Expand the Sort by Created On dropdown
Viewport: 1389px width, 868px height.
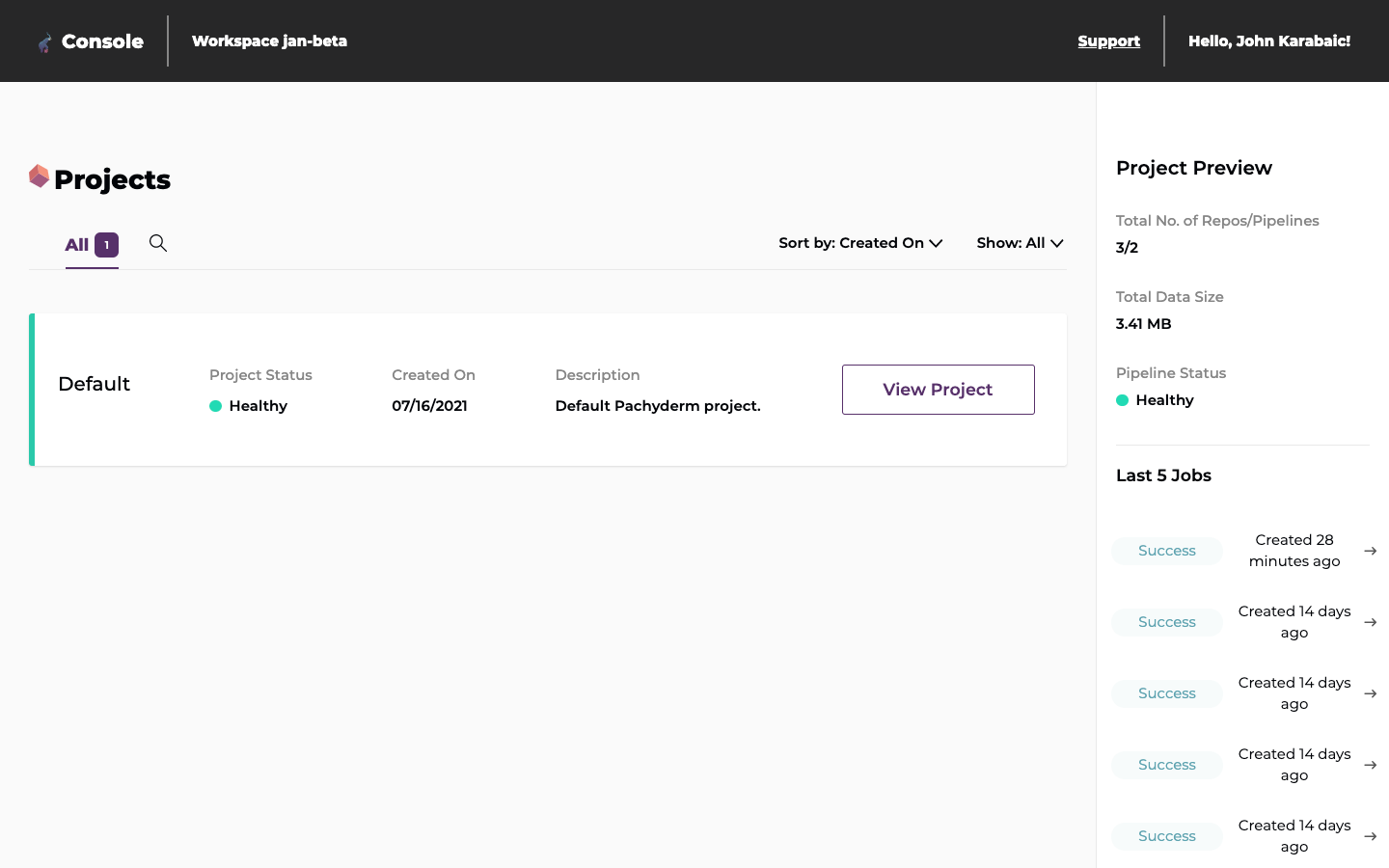[860, 243]
